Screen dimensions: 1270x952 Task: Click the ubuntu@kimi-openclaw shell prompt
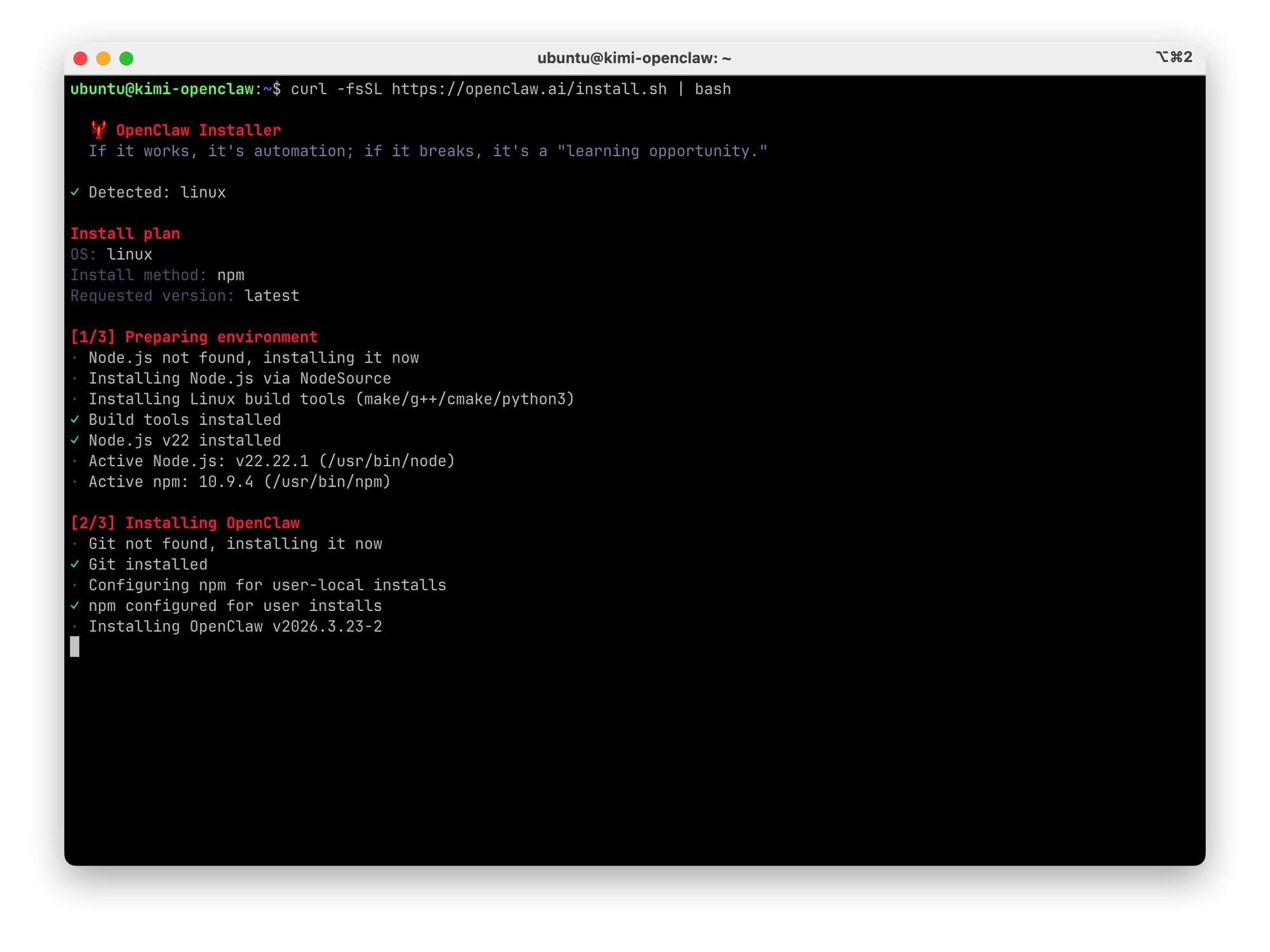(x=163, y=89)
